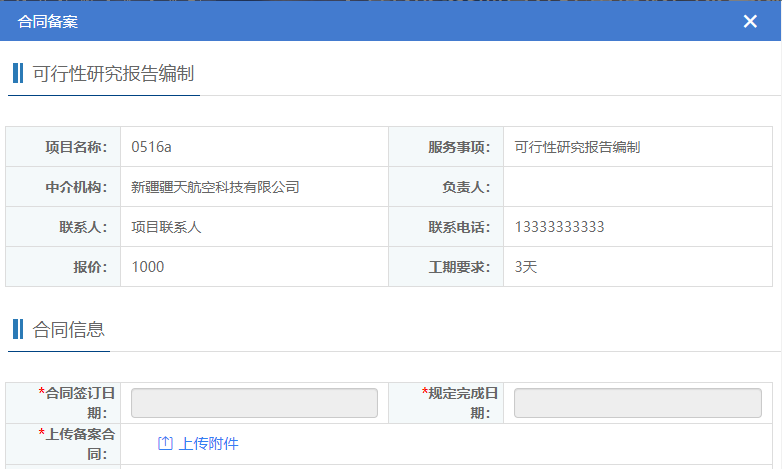The image size is (782, 469).
Task: Click the 工期要求 value 3天
Action: pyautogui.click(x=526, y=267)
